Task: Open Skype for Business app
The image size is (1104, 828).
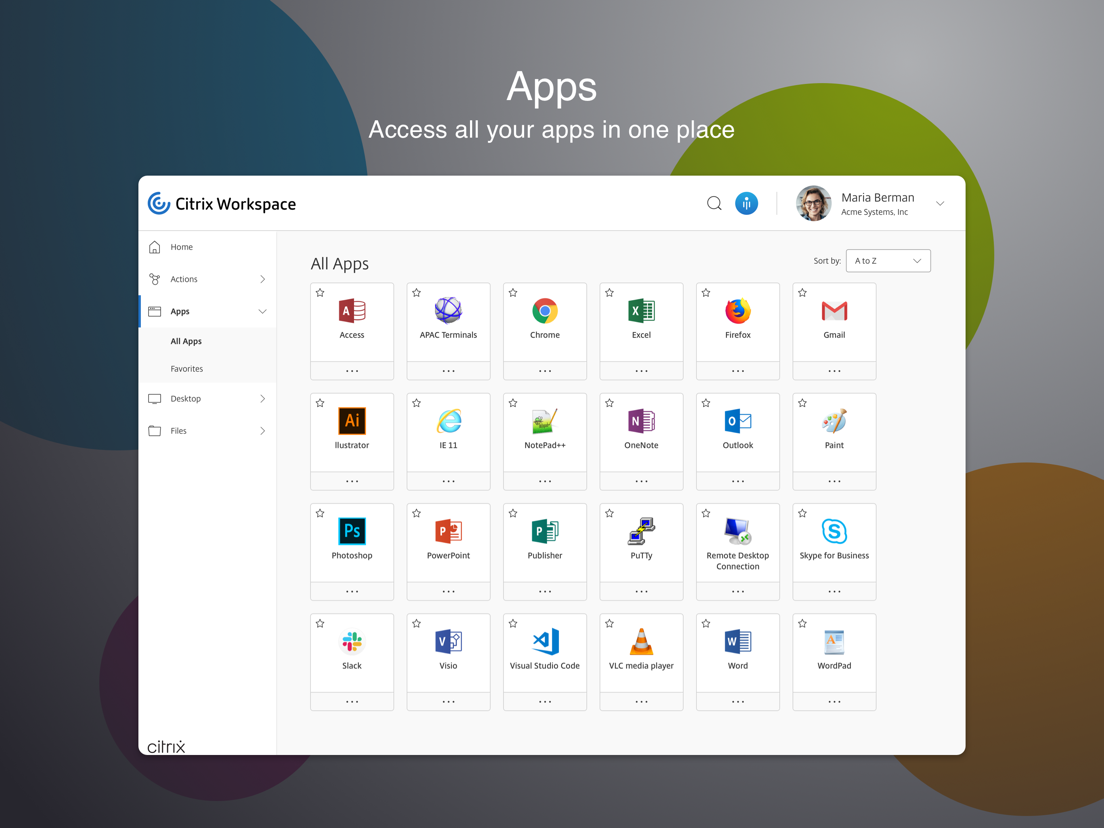Action: [834, 531]
